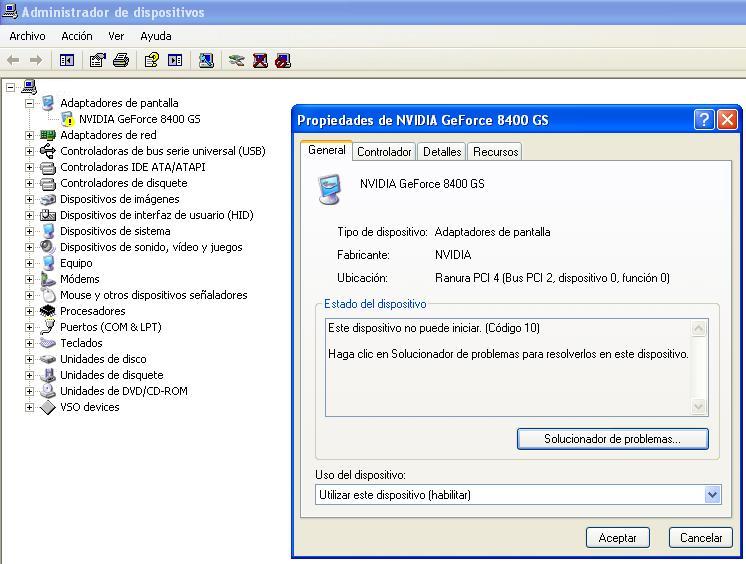Click the Help toolbar icon
The image size is (746, 564).
click(152, 60)
